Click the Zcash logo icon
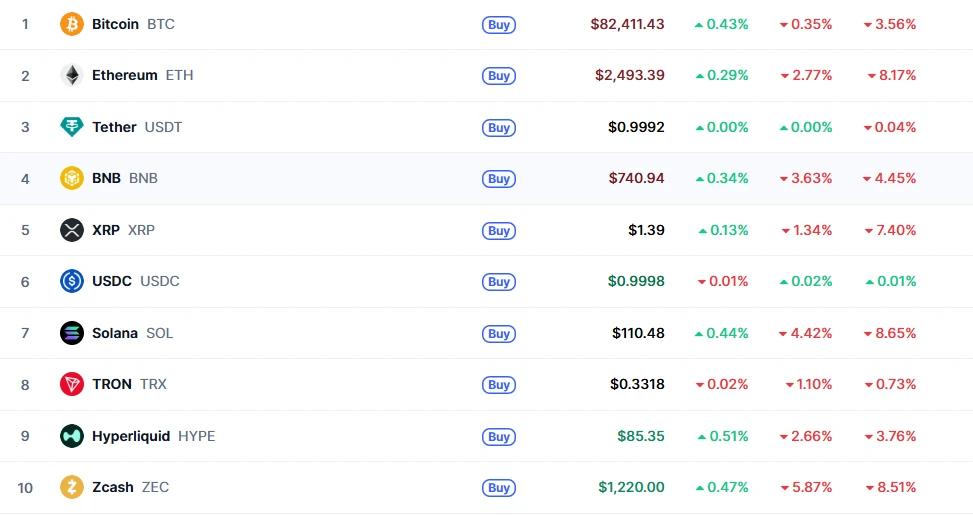The image size is (973, 515). click(71, 488)
